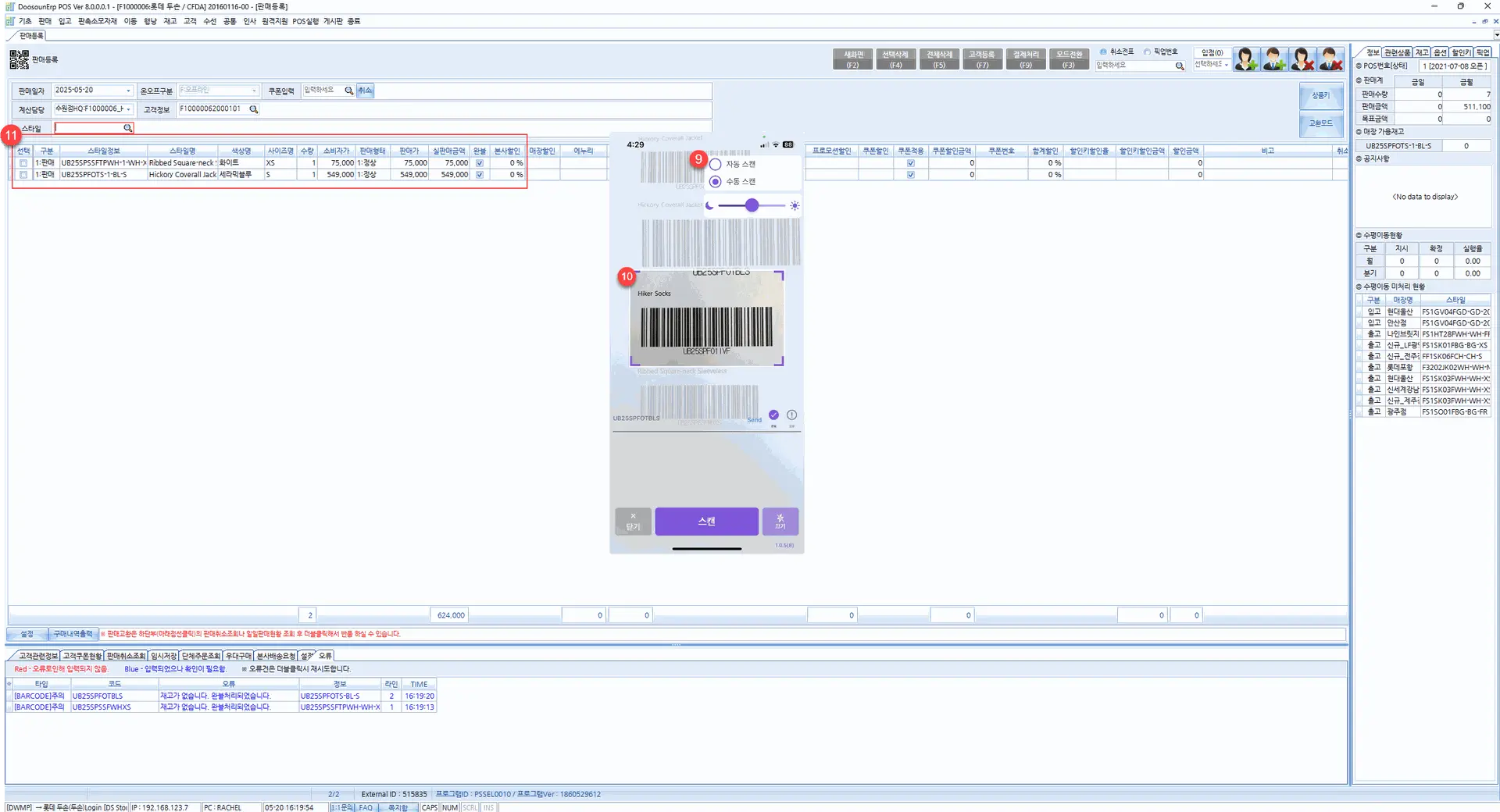Open the 선택하세요 dropdown under 입점(0)
The height and width of the screenshot is (812, 1500).
click(x=1227, y=65)
